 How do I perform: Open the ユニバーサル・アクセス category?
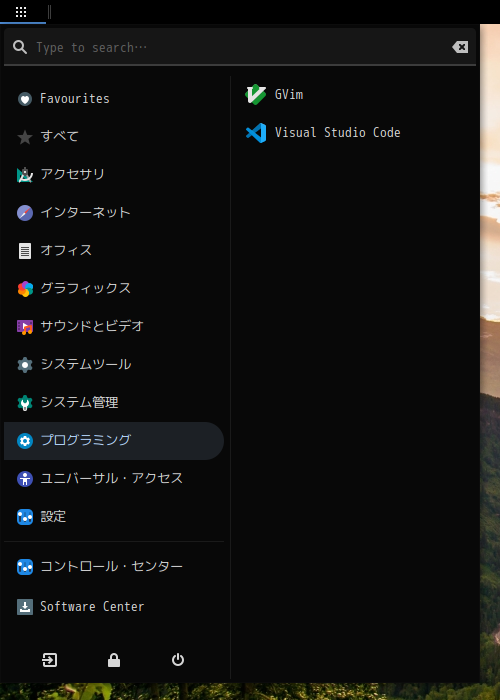click(x=114, y=479)
